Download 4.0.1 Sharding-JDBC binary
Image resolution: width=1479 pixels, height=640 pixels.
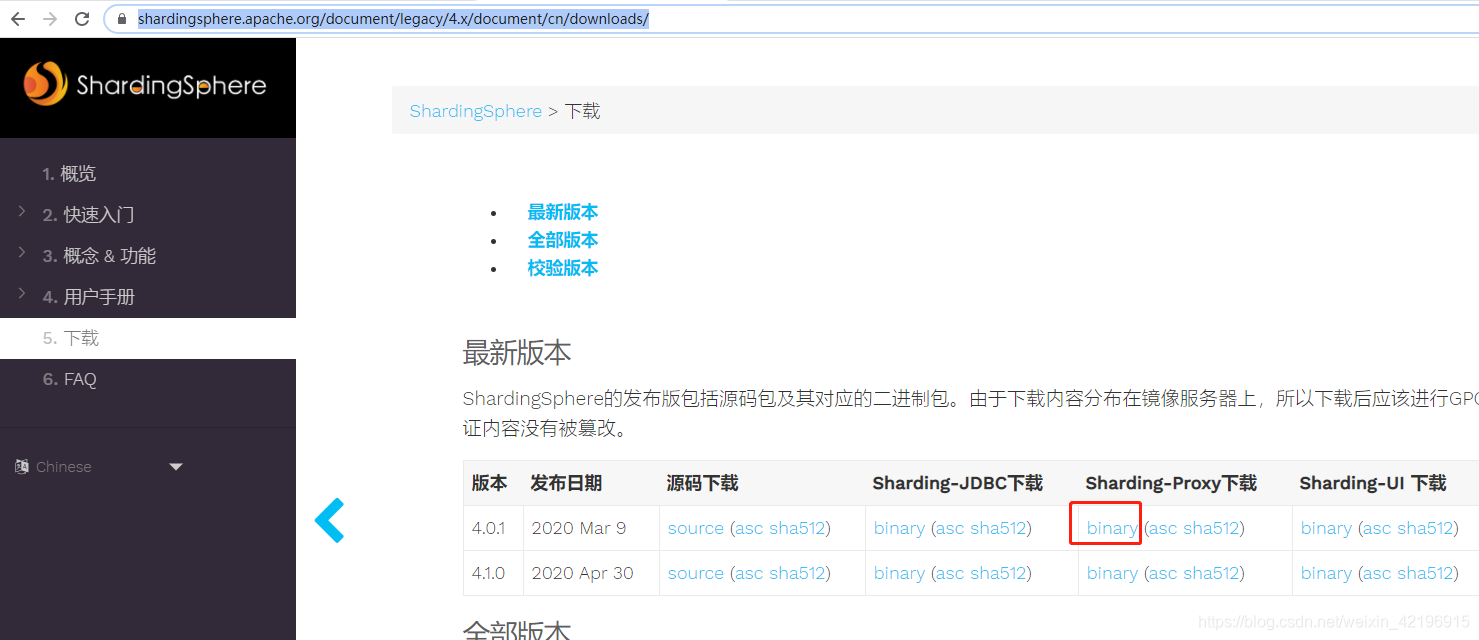pos(899,528)
